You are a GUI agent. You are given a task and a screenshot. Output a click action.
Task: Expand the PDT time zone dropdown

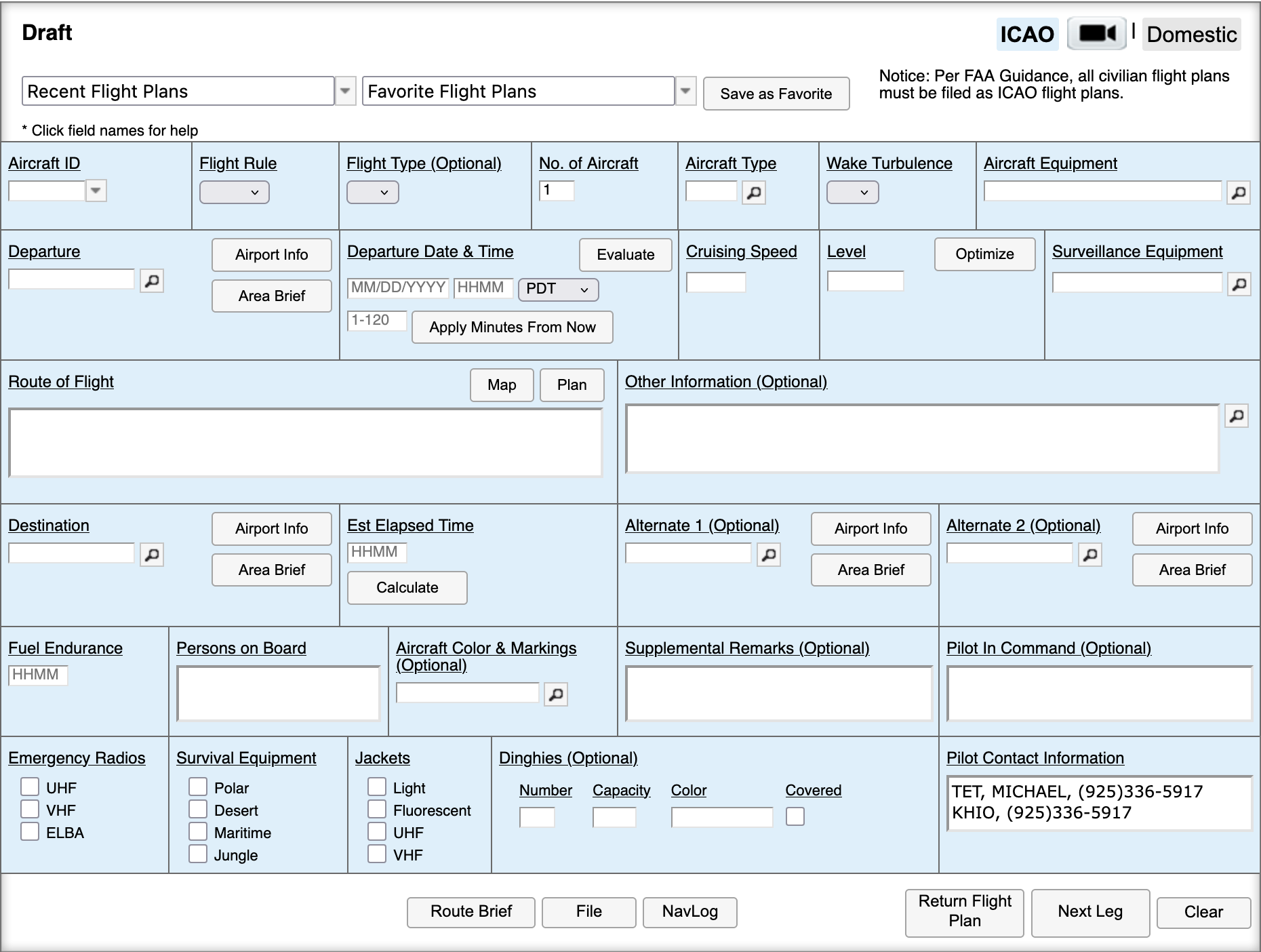[x=557, y=290]
